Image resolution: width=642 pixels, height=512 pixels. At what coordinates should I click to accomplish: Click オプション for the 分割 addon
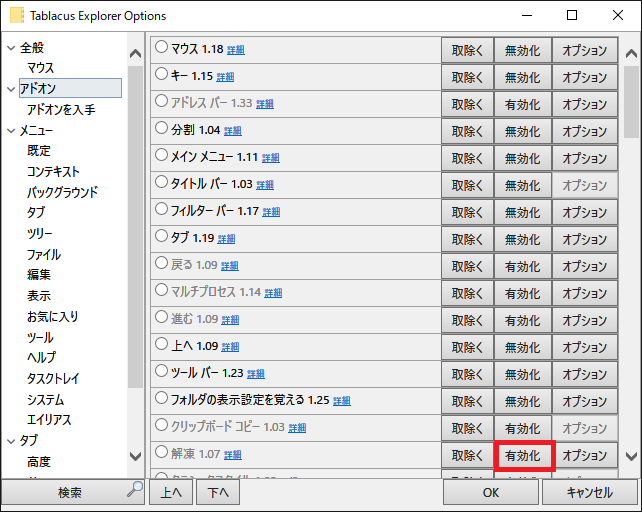coord(585,131)
